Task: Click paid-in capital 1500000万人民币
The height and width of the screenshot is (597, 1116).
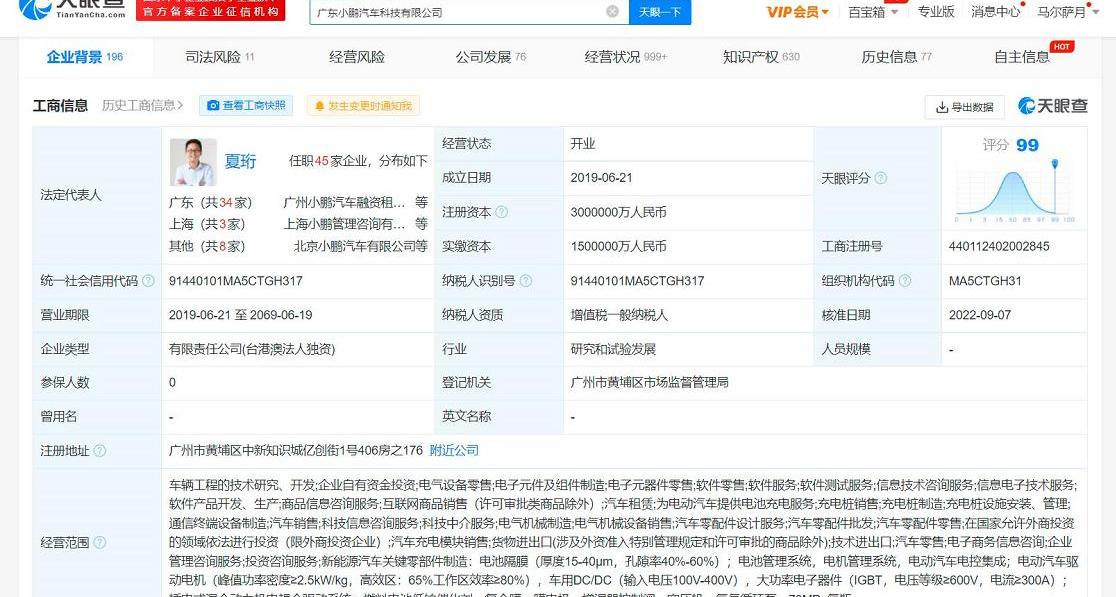Action: [618, 246]
